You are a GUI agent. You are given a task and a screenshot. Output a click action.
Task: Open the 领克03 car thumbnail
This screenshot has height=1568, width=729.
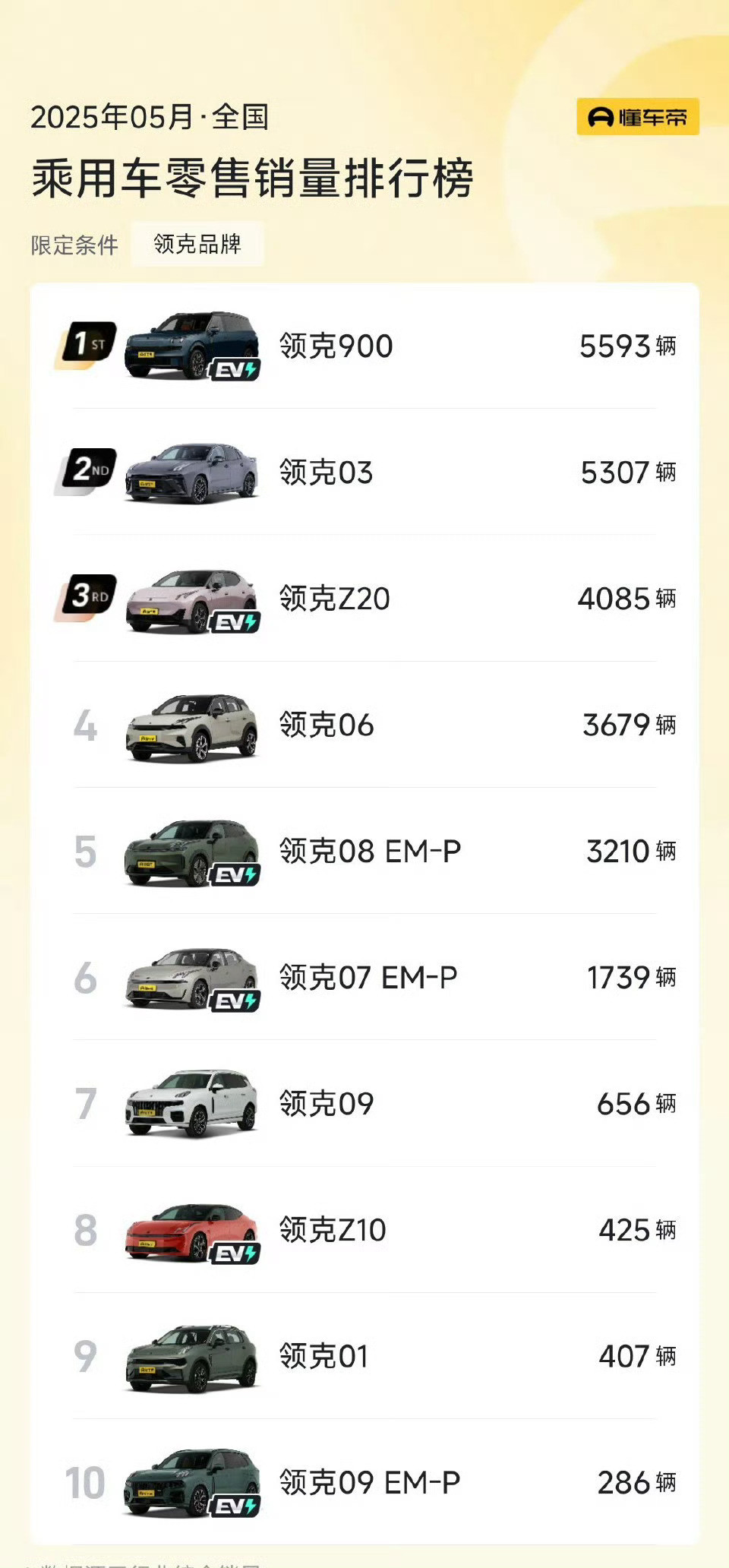click(191, 473)
